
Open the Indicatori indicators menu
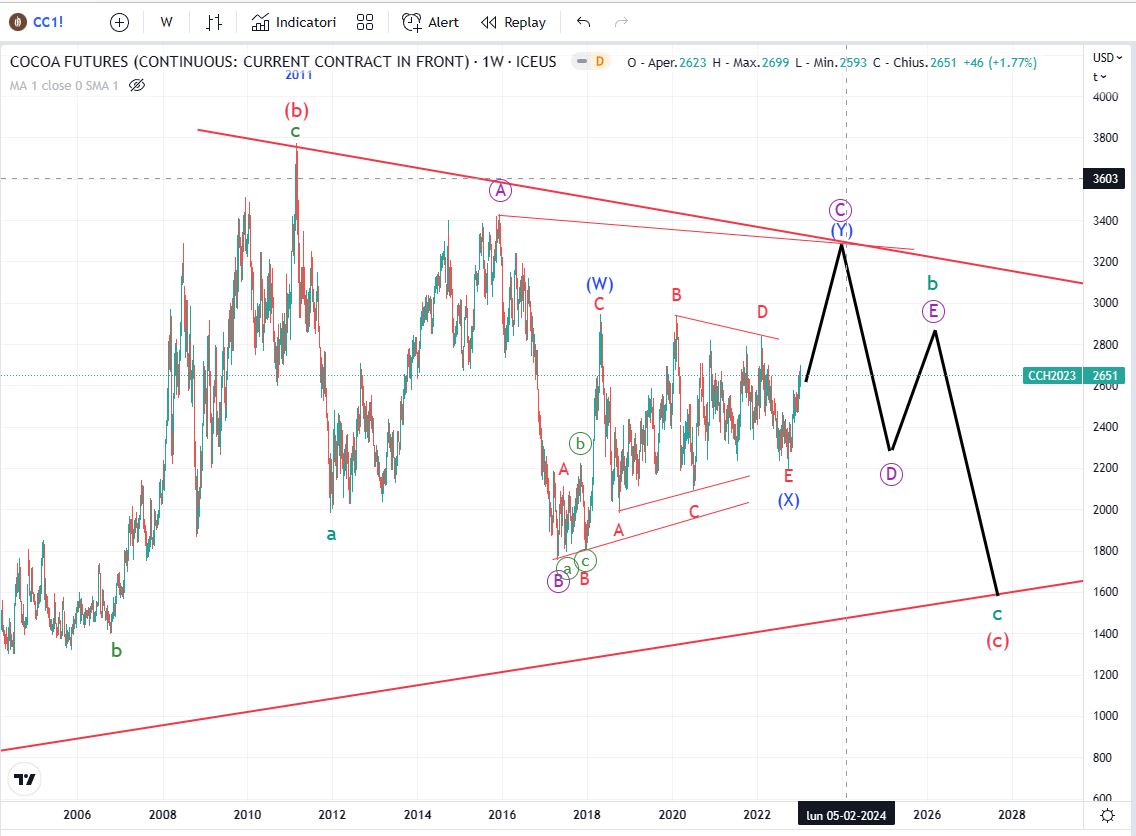point(293,22)
